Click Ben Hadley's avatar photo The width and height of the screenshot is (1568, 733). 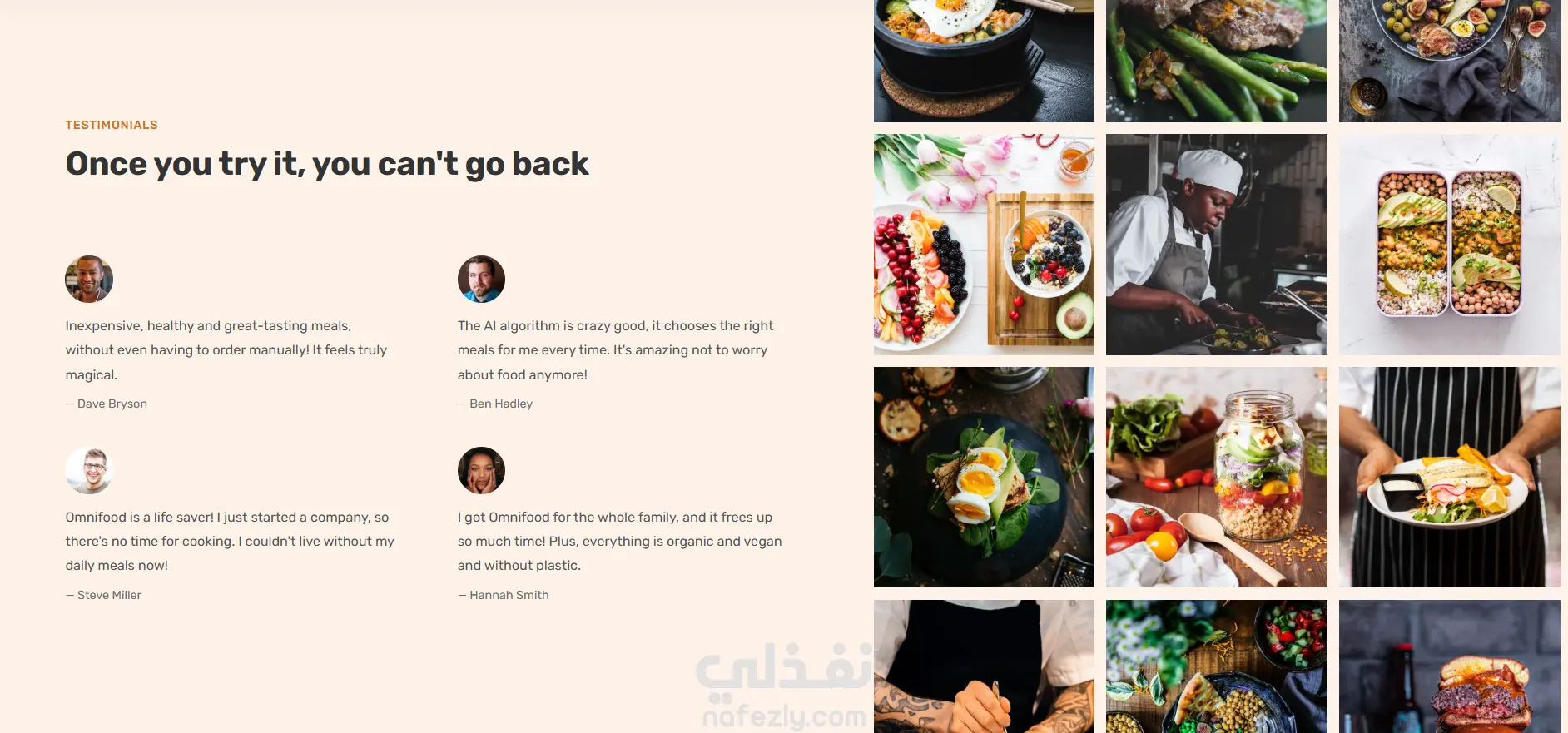481,279
